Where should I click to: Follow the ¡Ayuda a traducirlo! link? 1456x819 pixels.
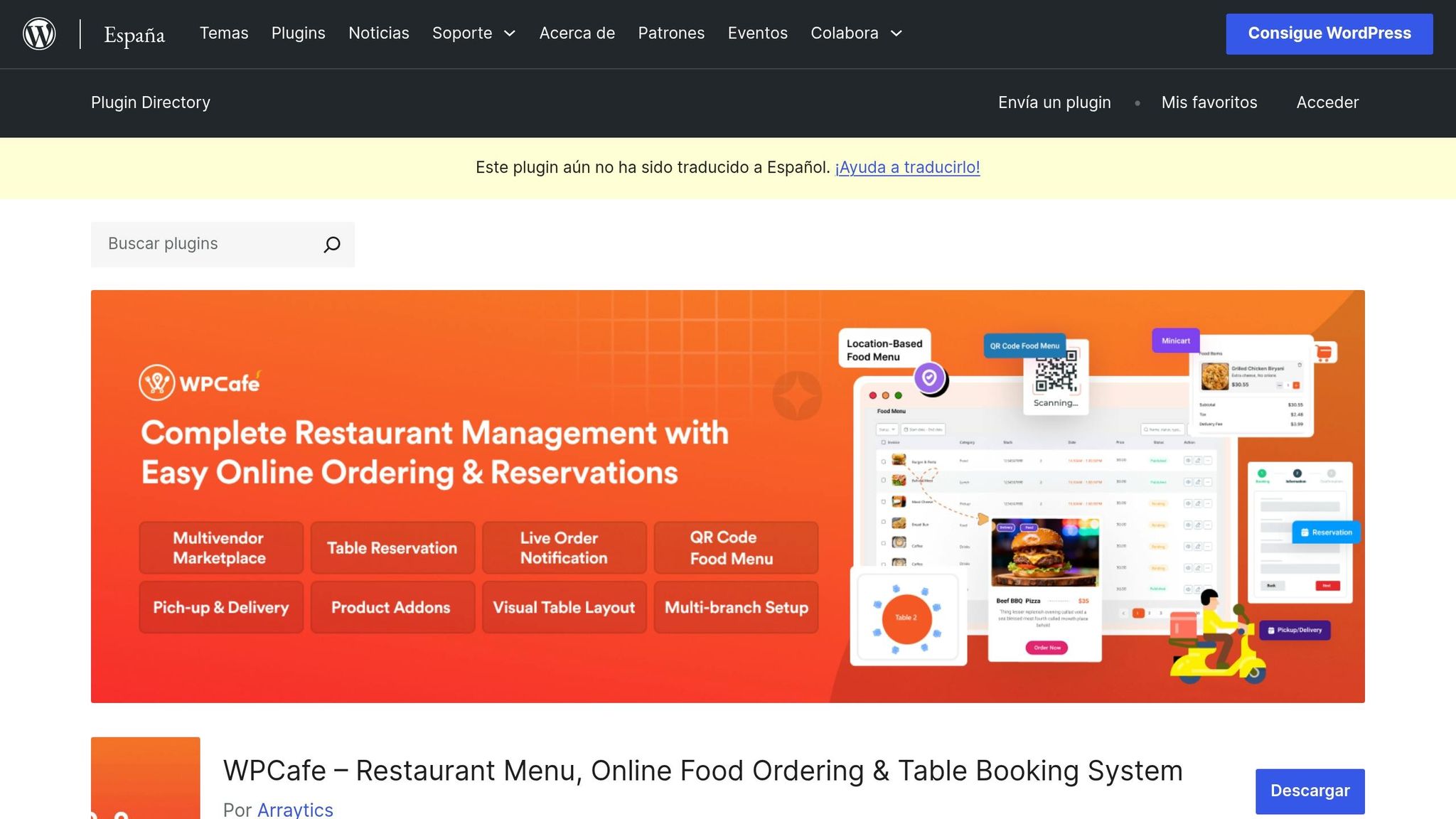(907, 168)
